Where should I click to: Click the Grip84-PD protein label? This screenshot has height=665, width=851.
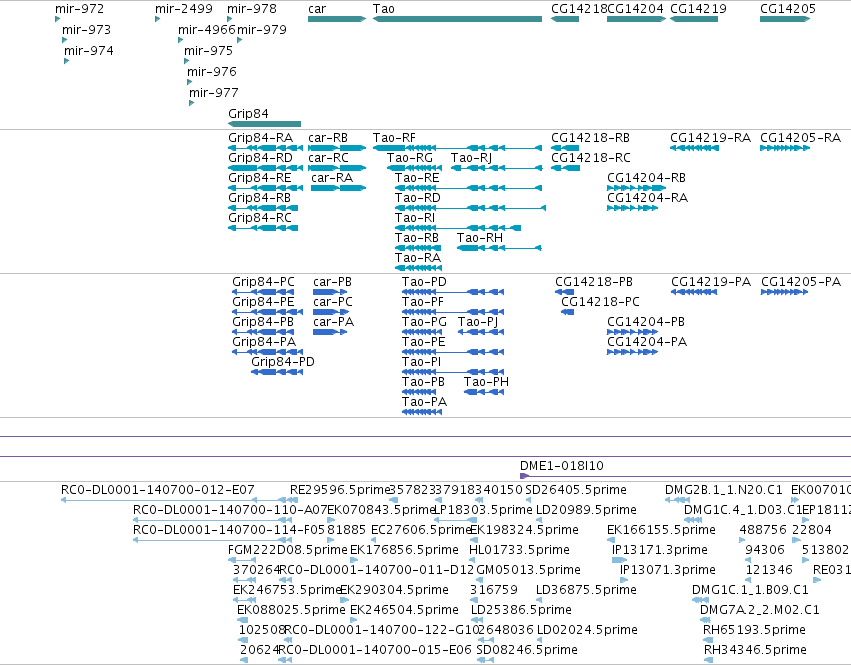283,362
